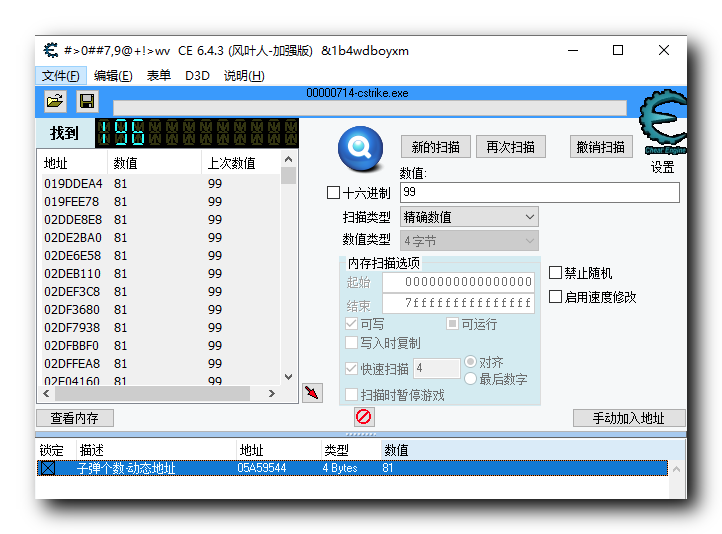Enable the 禁止随机 checkbox
Screen dimensions: 722x534
pos(555,273)
